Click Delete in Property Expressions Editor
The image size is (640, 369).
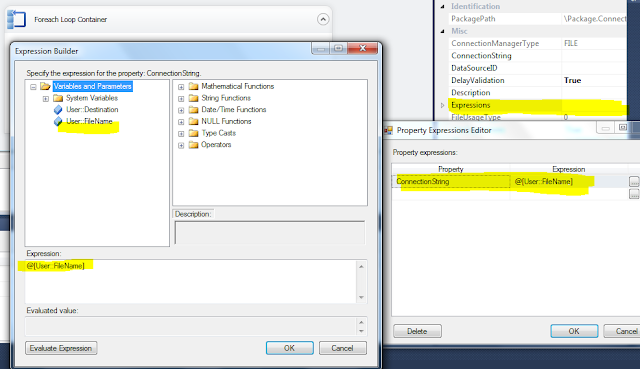[417, 331]
